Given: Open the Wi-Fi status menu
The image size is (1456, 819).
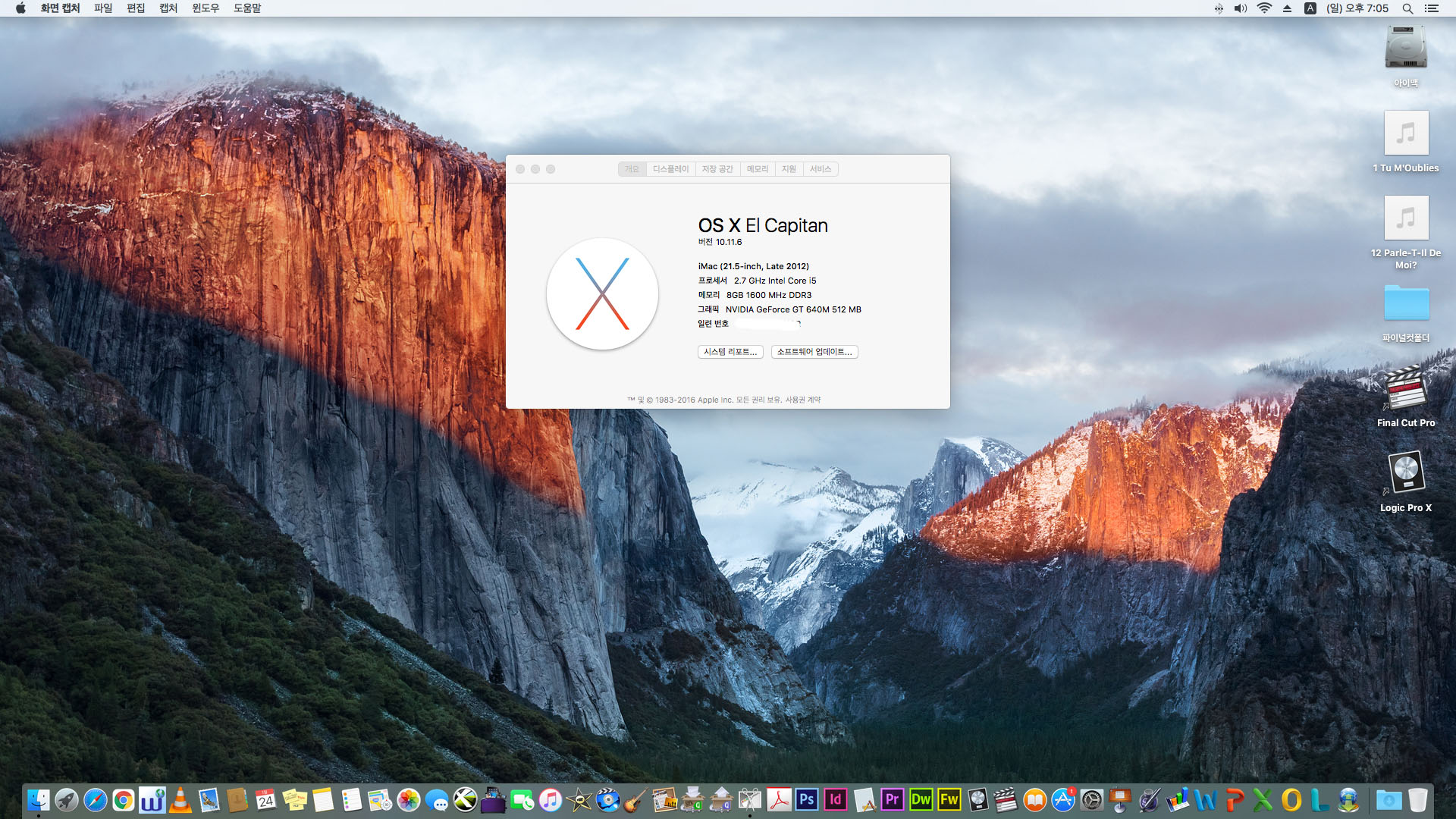Looking at the screenshot, I should pos(1264,8).
